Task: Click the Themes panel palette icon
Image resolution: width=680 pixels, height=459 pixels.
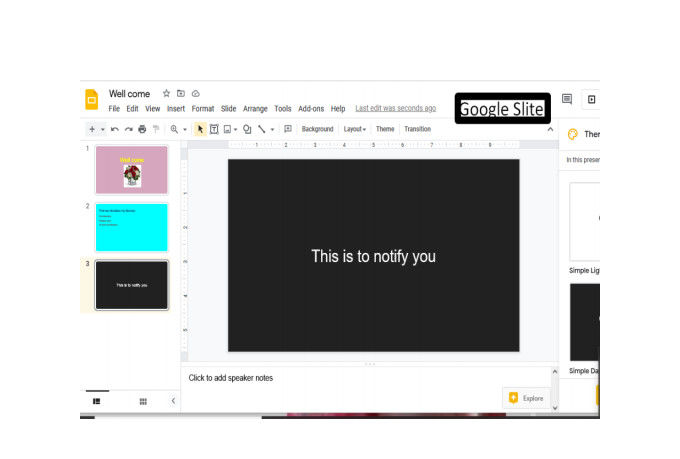Action: 572,134
